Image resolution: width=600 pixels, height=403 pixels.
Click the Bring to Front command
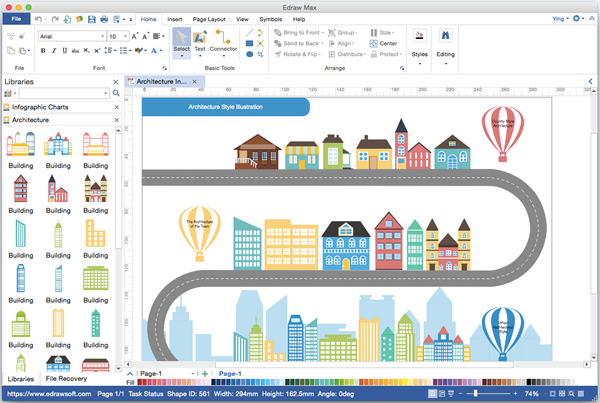pyautogui.click(x=298, y=32)
